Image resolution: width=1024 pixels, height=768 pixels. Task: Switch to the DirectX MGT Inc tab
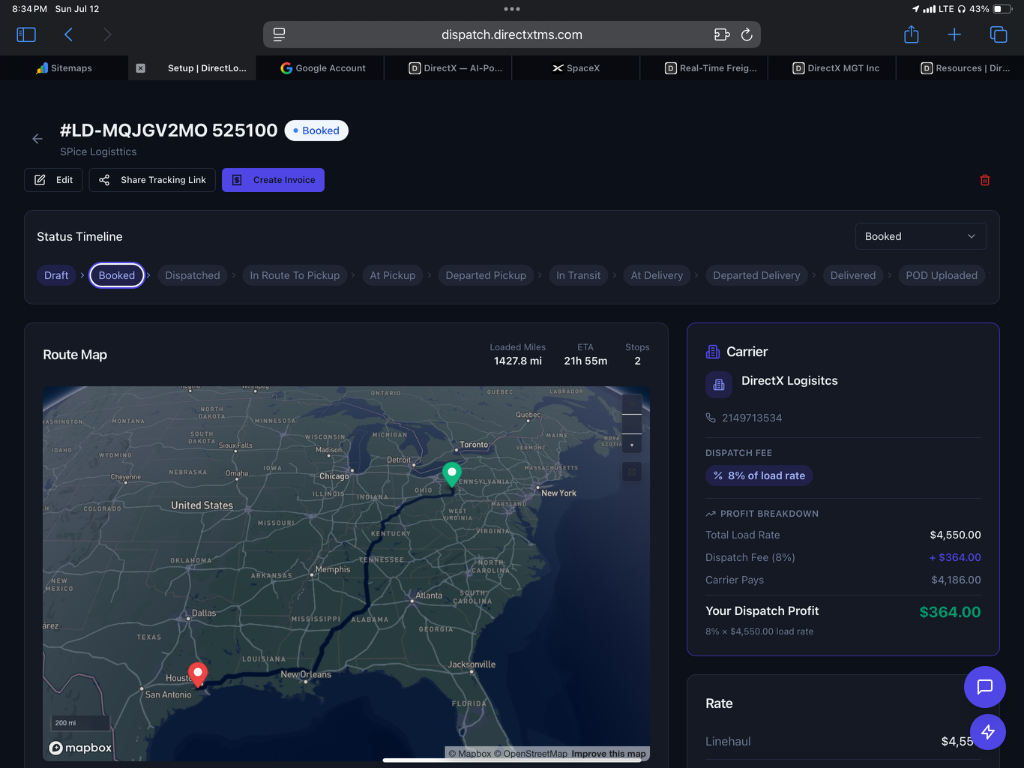pos(835,68)
